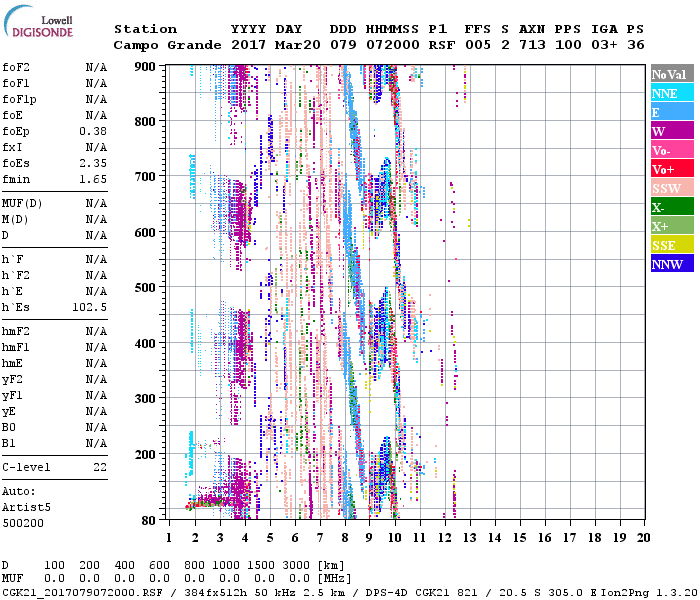Click the M(D) parameter label

click(15, 220)
